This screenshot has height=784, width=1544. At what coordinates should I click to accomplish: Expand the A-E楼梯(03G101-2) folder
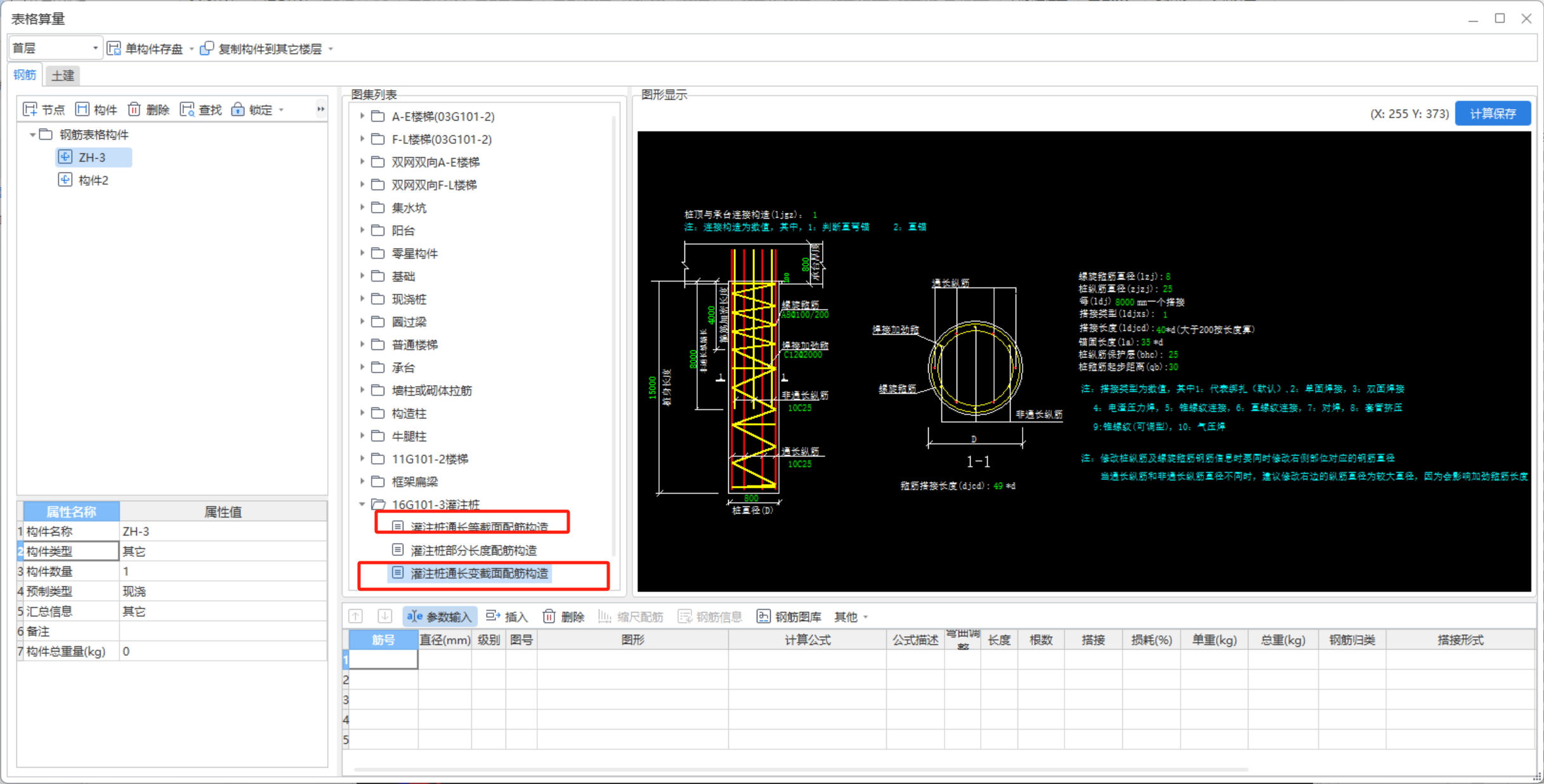tap(362, 116)
